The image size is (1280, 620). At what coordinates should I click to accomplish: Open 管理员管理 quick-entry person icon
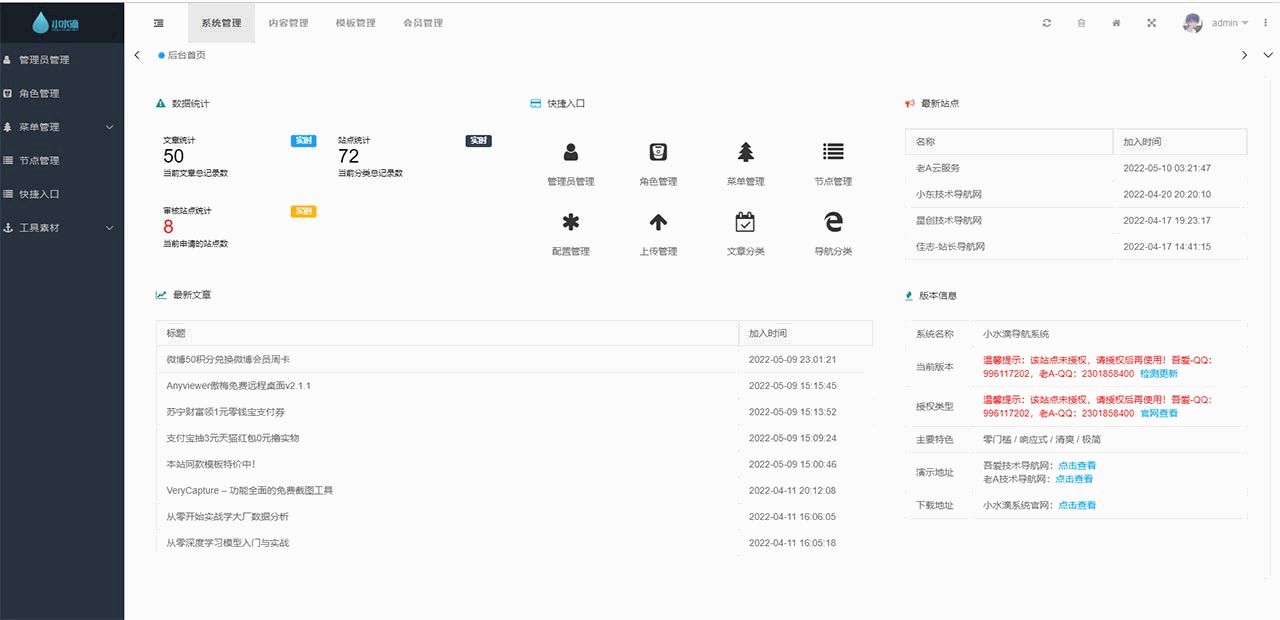tap(570, 153)
